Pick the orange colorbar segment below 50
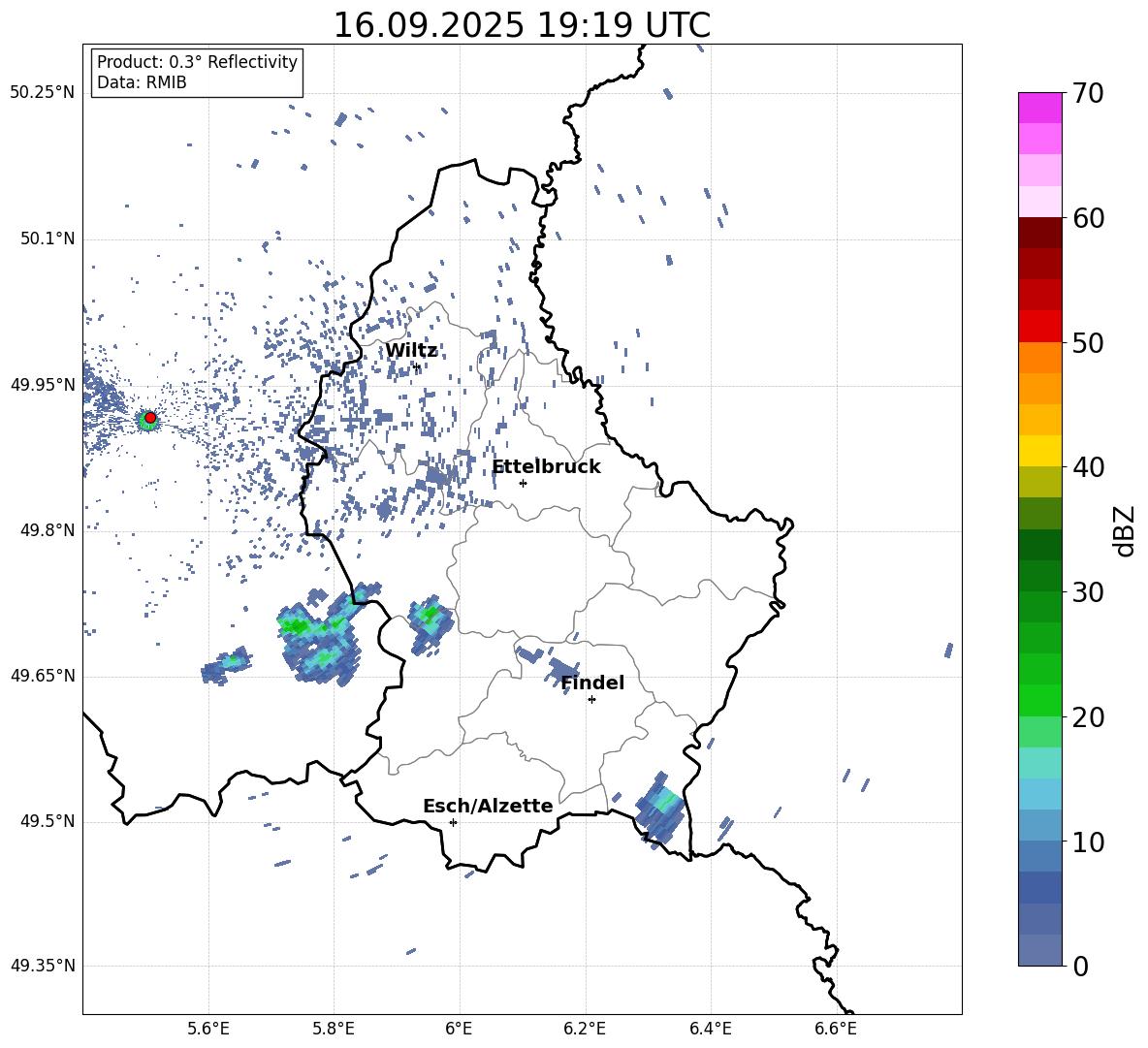 tap(1040, 357)
